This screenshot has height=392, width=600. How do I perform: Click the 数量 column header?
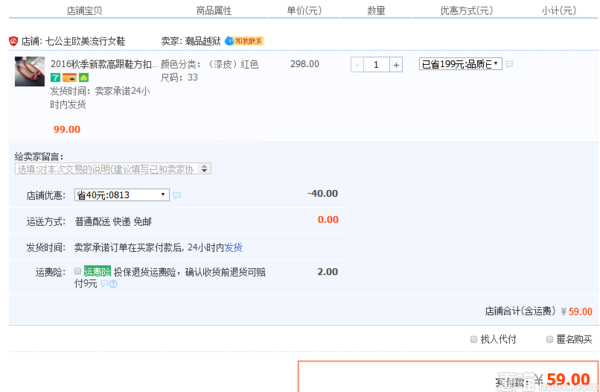(376, 11)
